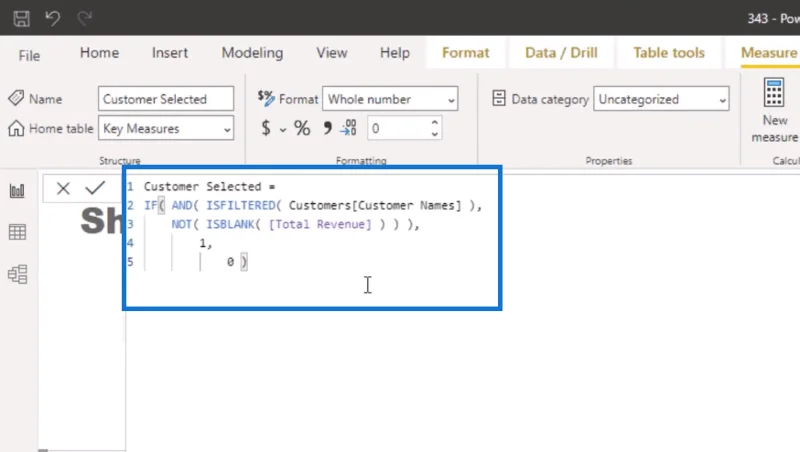Expand Data category Uncategorized dropdown
The width and height of the screenshot is (800, 452).
click(x=661, y=99)
